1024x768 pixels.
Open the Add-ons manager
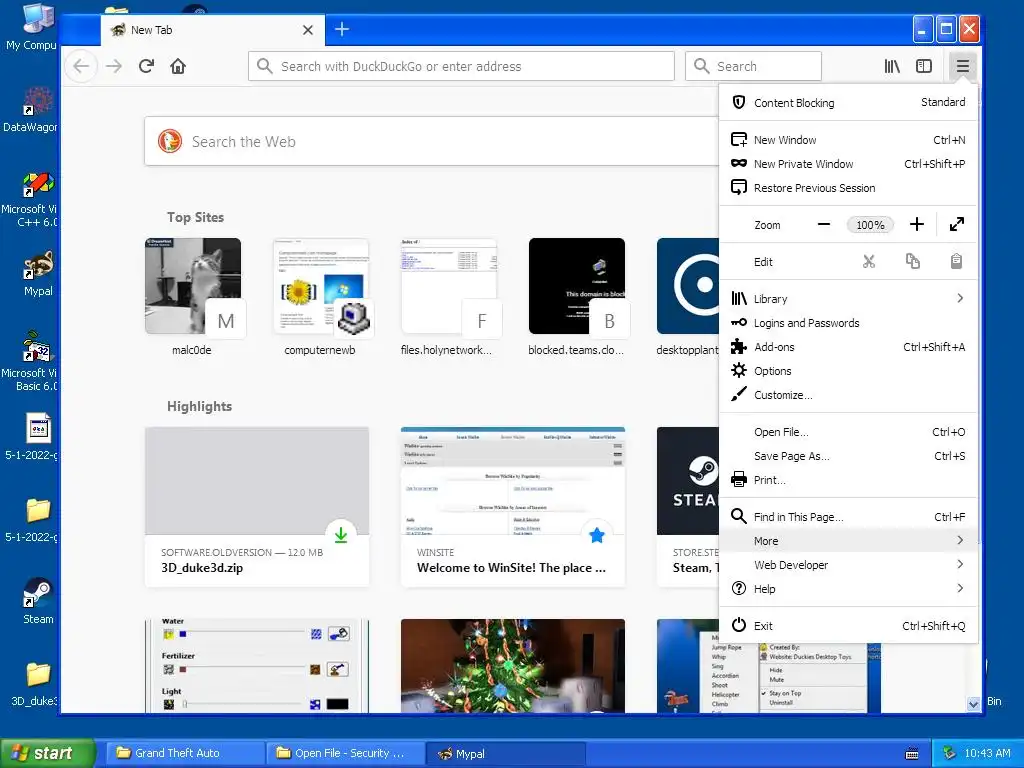coord(848,347)
